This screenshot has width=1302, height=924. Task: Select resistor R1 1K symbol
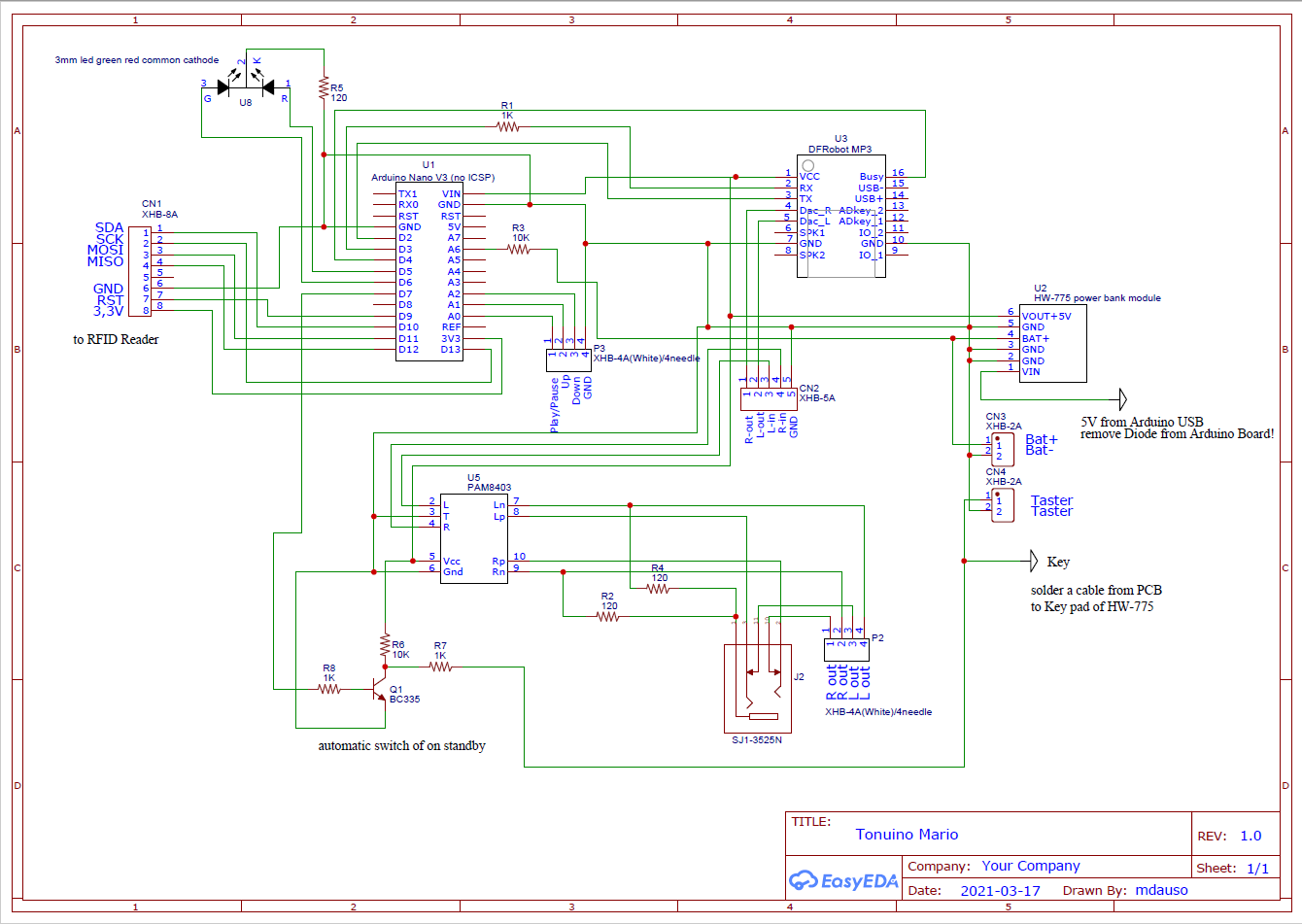point(507,126)
